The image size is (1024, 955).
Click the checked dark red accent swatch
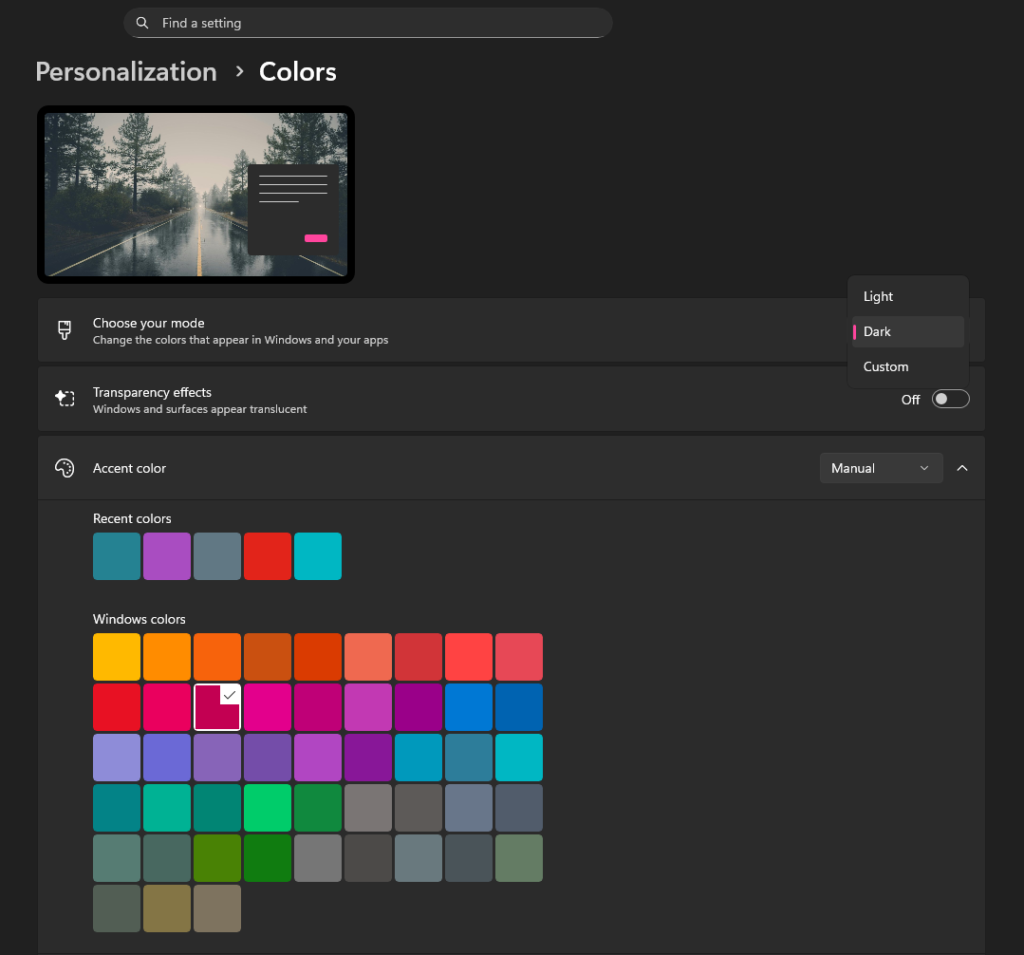point(217,706)
